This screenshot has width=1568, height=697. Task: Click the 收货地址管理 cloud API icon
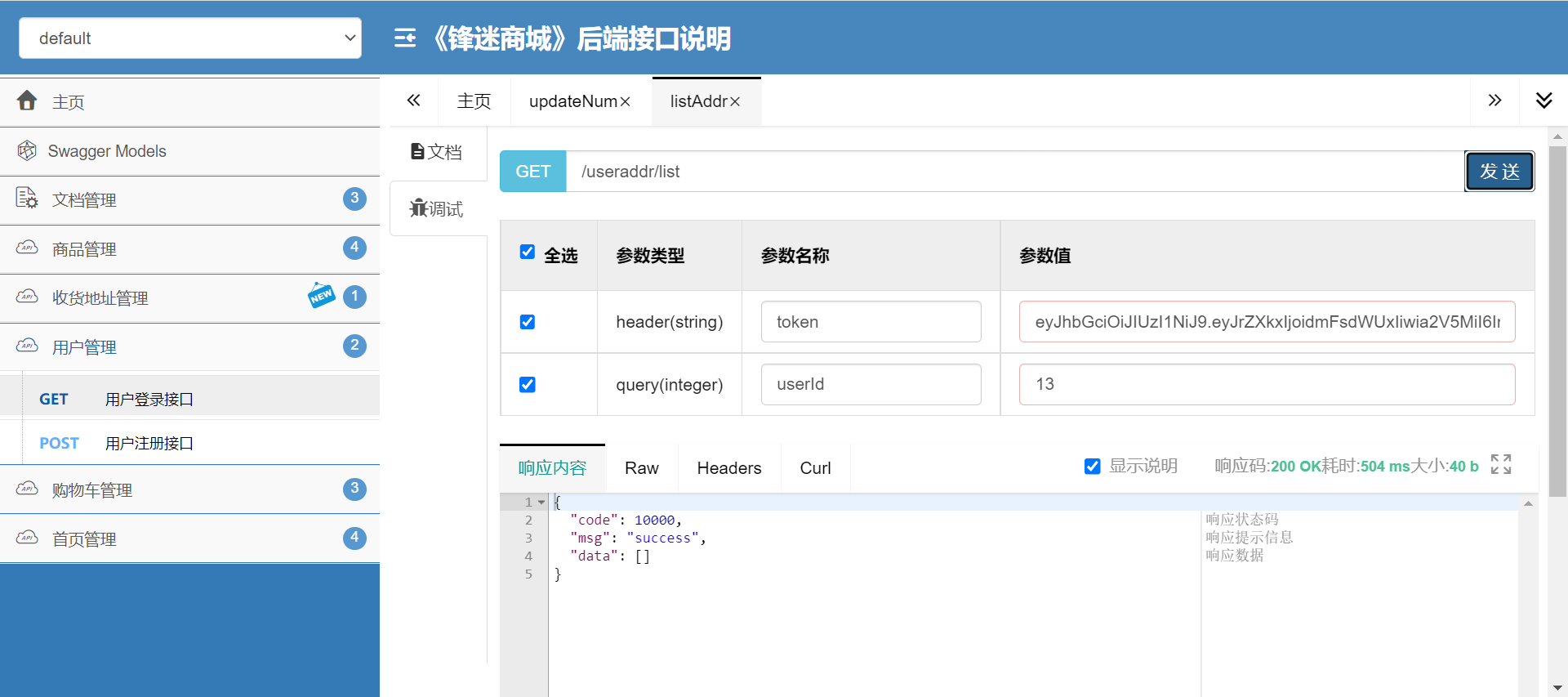[27, 297]
